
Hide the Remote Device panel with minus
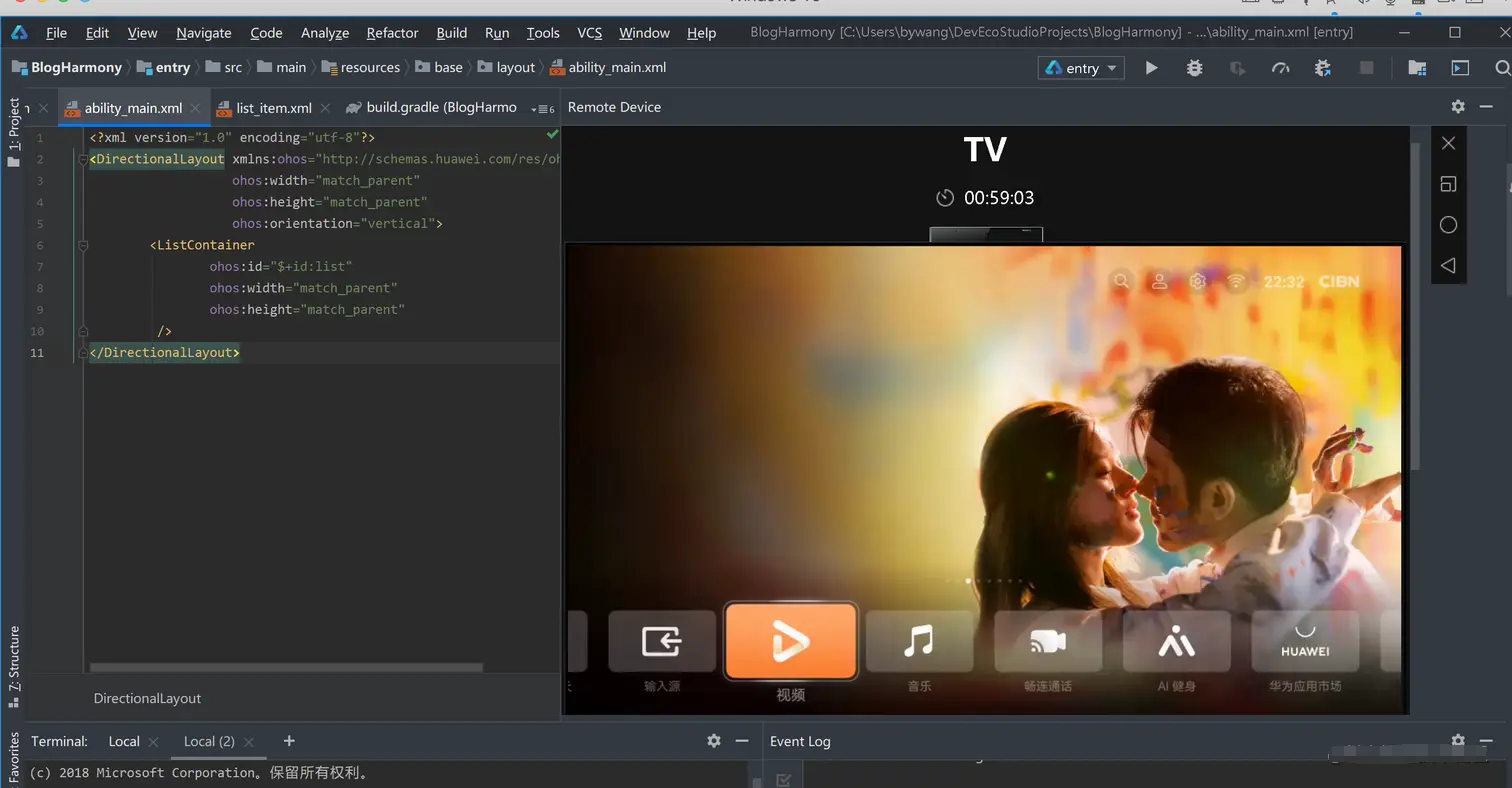point(1488,107)
